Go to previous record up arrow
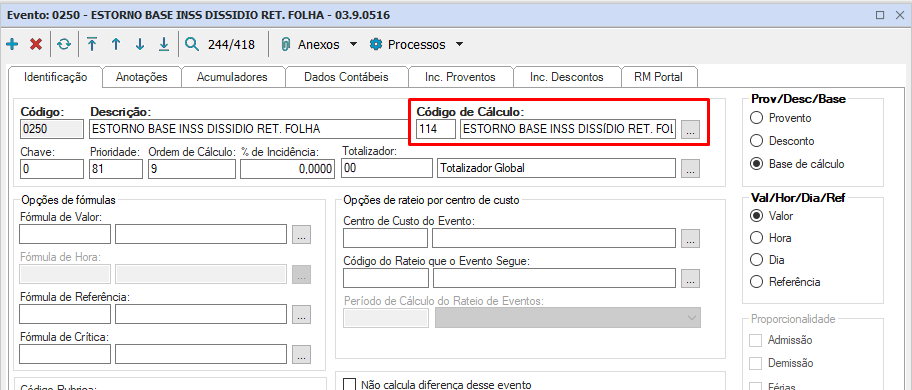Image resolution: width=912 pixels, height=390 pixels. tap(116, 44)
